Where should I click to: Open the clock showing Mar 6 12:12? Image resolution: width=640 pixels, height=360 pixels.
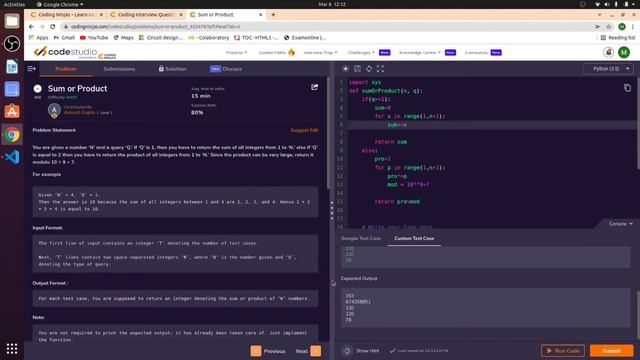point(332,4)
